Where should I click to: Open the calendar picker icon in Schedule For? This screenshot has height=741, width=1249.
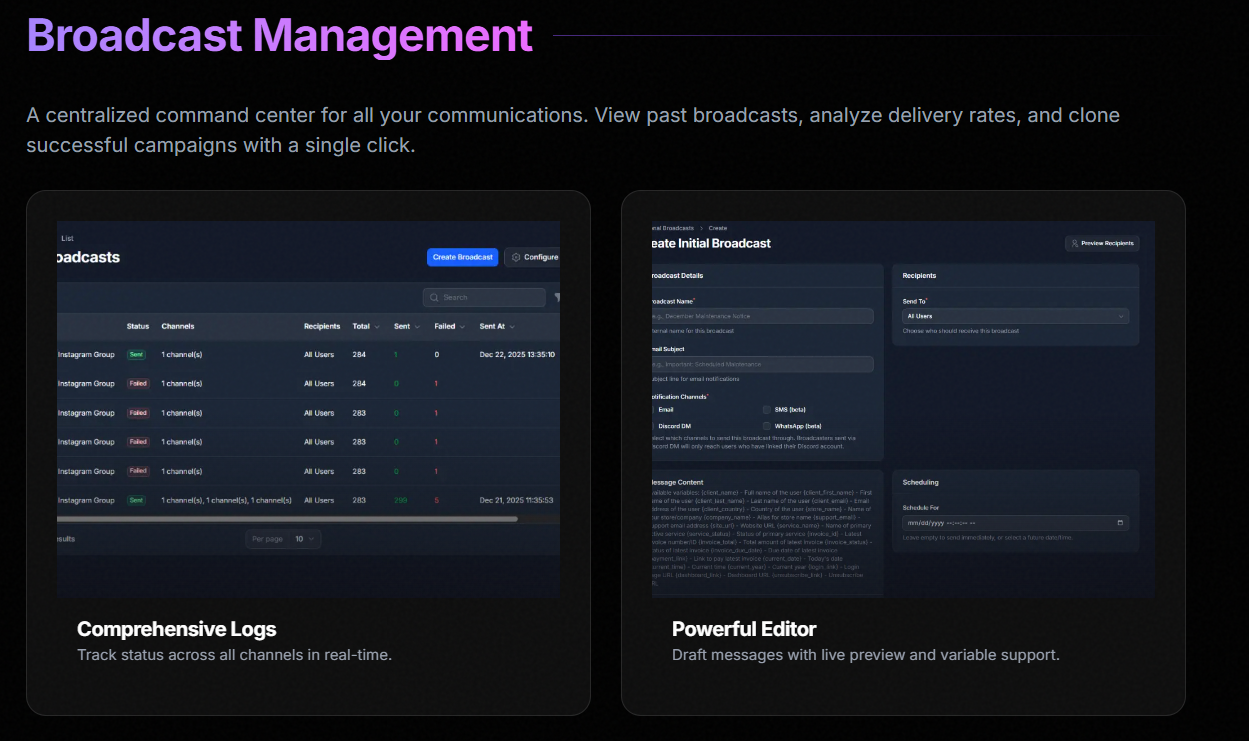(x=1121, y=523)
